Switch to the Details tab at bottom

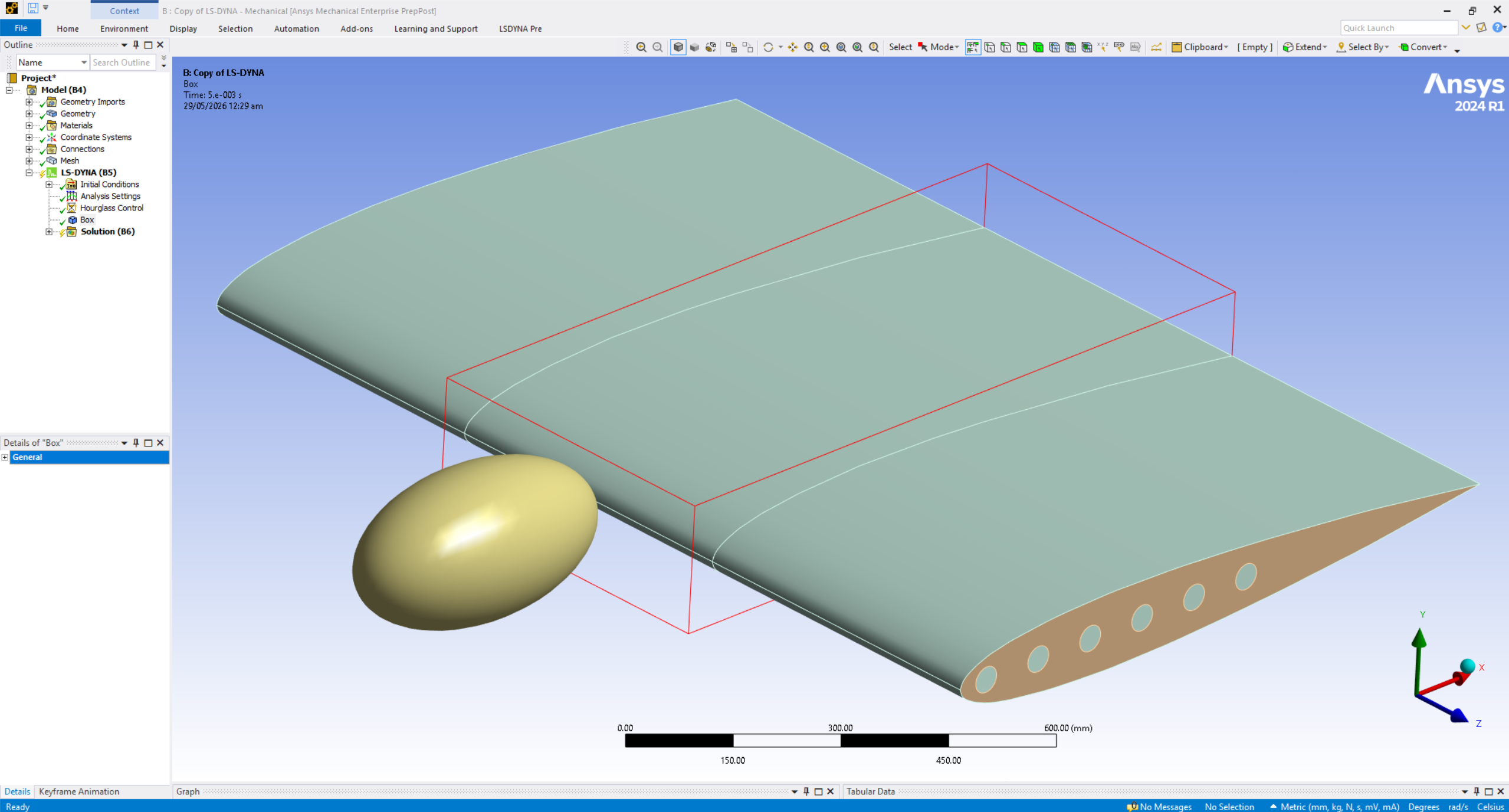click(x=17, y=791)
